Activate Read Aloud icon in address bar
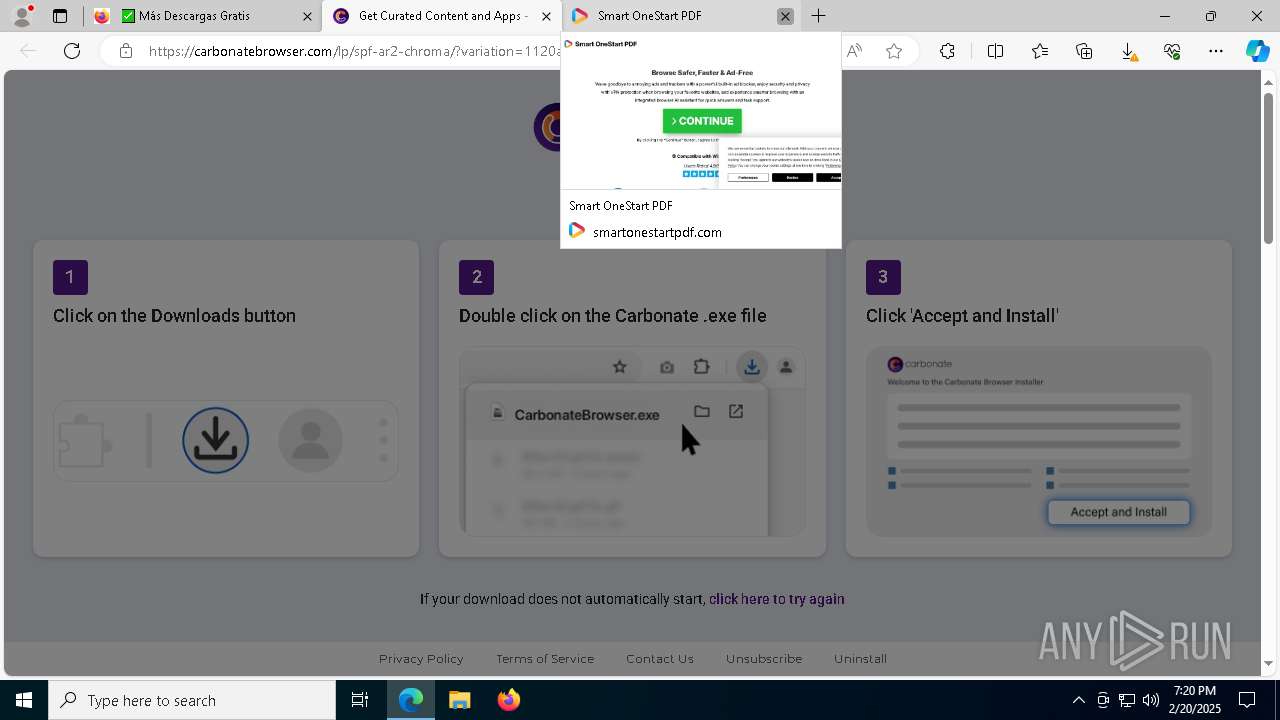Image resolution: width=1280 pixels, height=720 pixels. 854,51
